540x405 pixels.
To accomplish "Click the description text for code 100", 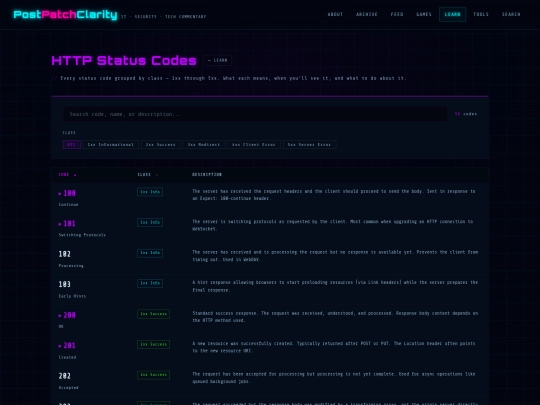I will (x=333, y=195).
